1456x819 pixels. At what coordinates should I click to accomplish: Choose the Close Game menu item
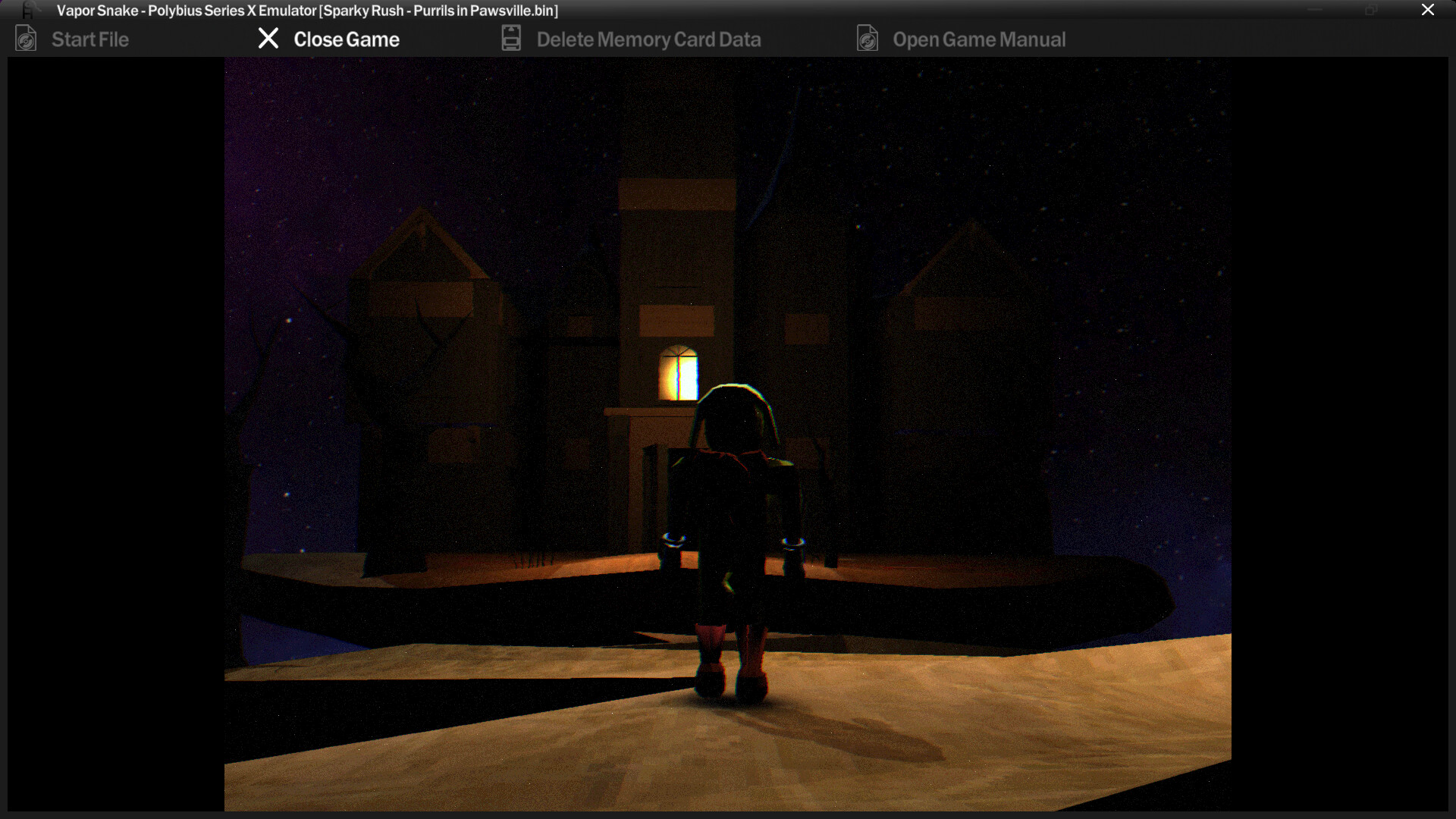347,39
